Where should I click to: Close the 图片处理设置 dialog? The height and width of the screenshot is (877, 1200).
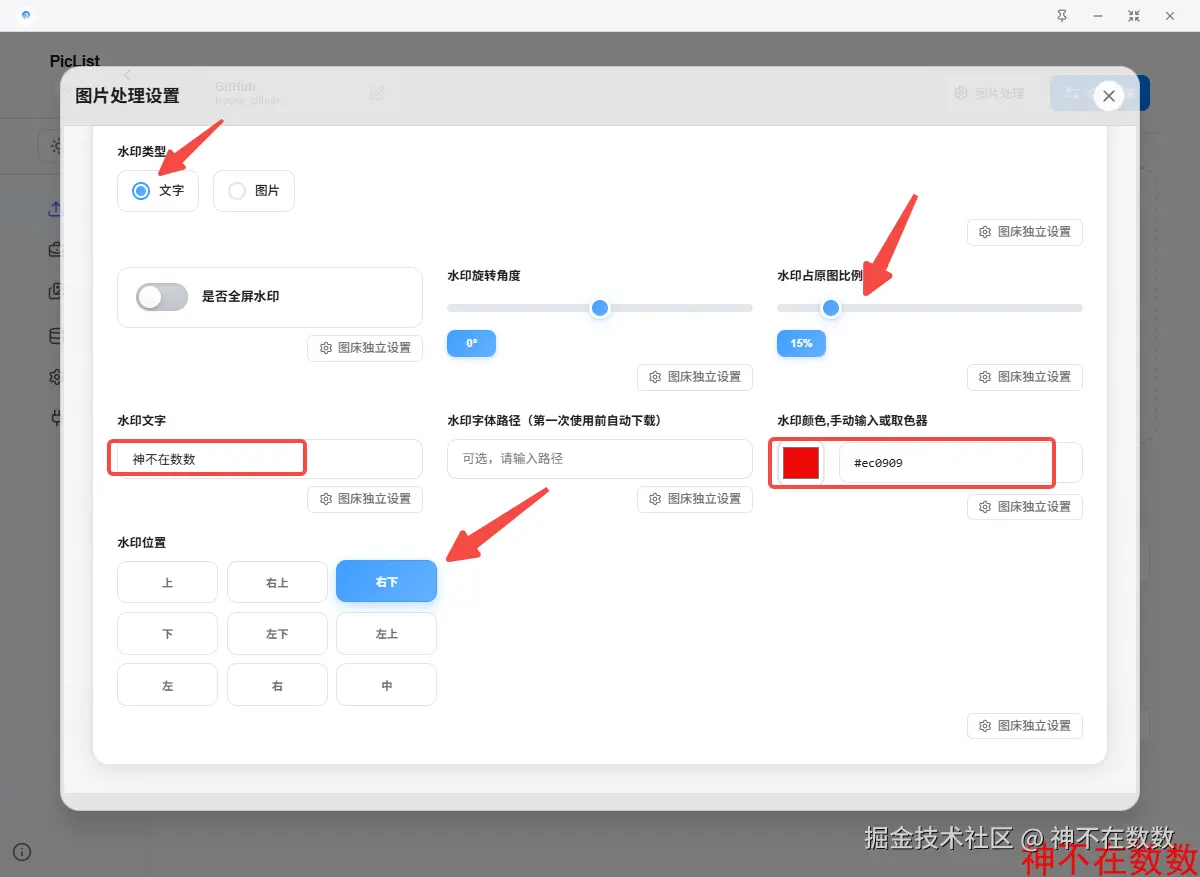coord(1108,96)
